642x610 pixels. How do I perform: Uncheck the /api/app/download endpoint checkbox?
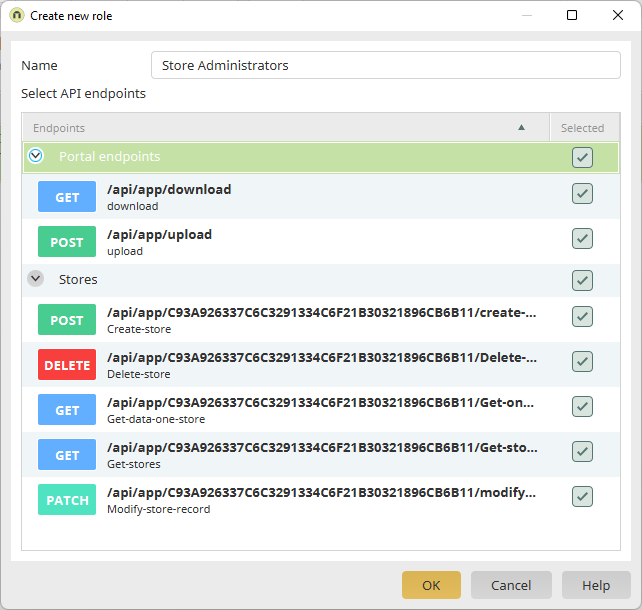[582, 194]
